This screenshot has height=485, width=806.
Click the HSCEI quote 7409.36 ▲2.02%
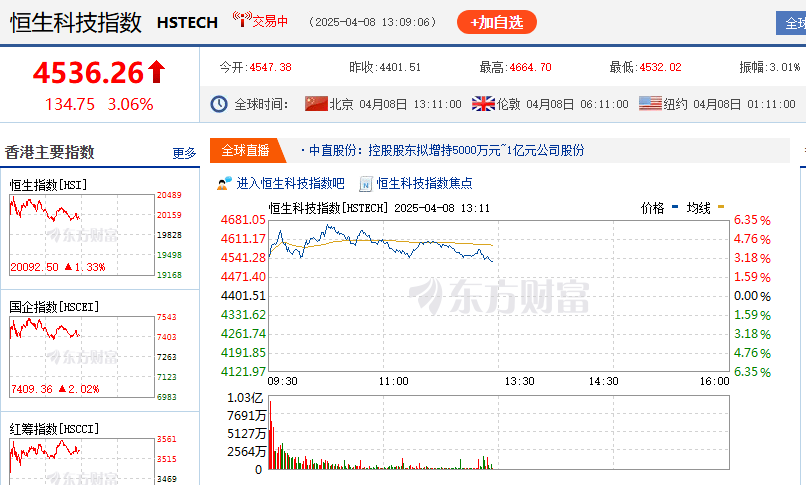[x=56, y=389]
